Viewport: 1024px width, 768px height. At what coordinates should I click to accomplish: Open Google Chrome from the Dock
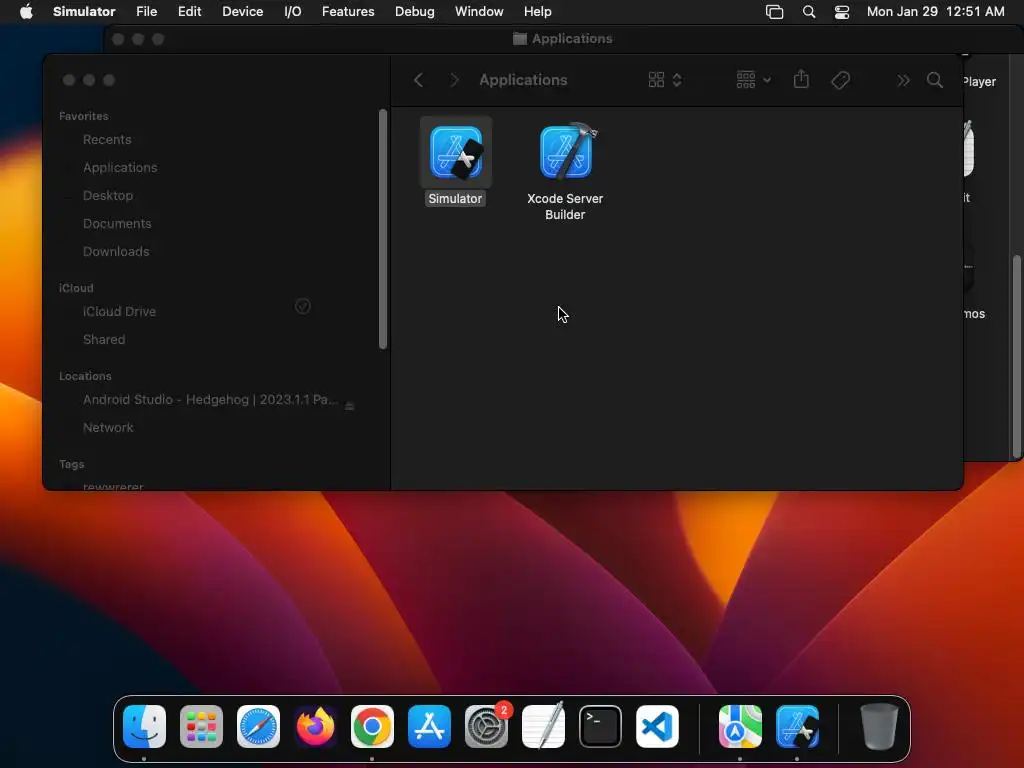coord(372,727)
